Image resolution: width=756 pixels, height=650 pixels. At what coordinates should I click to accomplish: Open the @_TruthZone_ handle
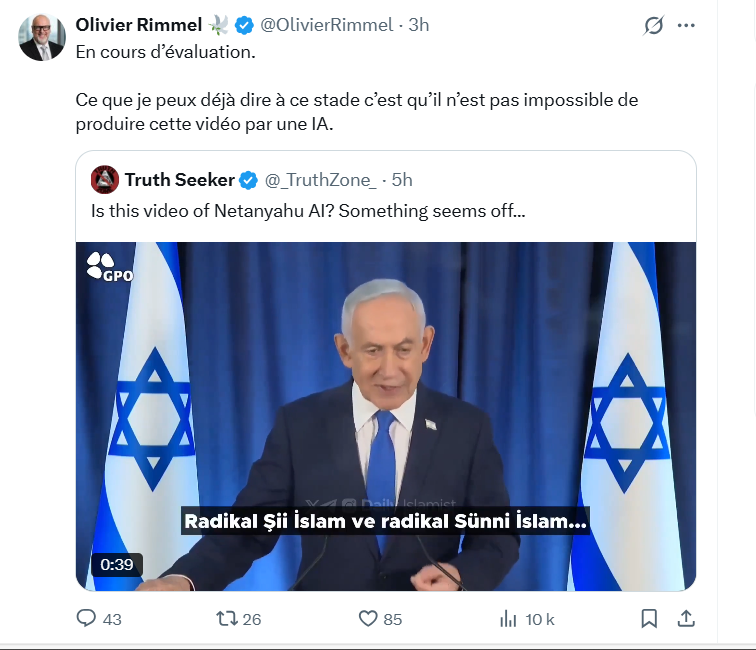coord(320,180)
